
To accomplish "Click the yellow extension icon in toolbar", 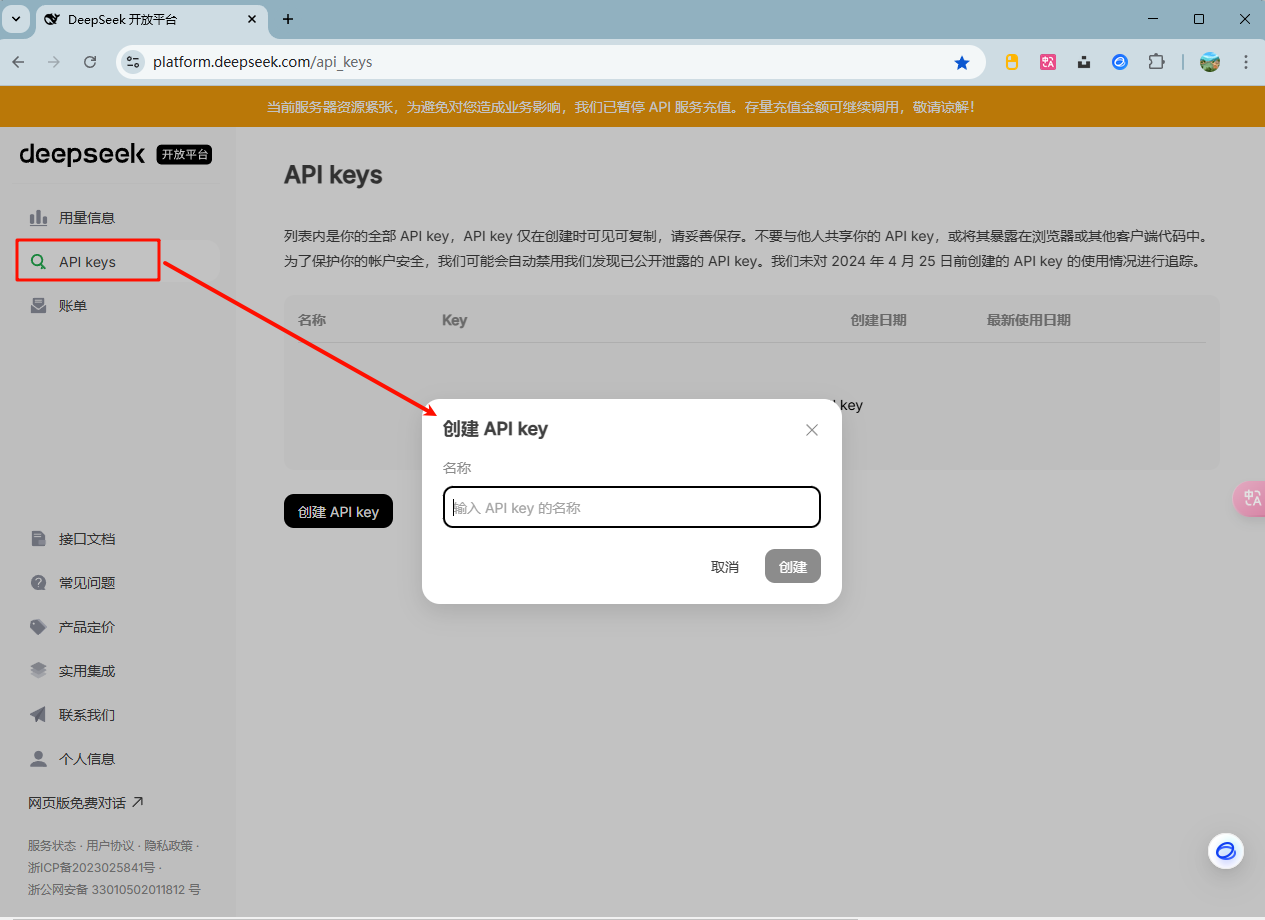I will coord(1012,62).
